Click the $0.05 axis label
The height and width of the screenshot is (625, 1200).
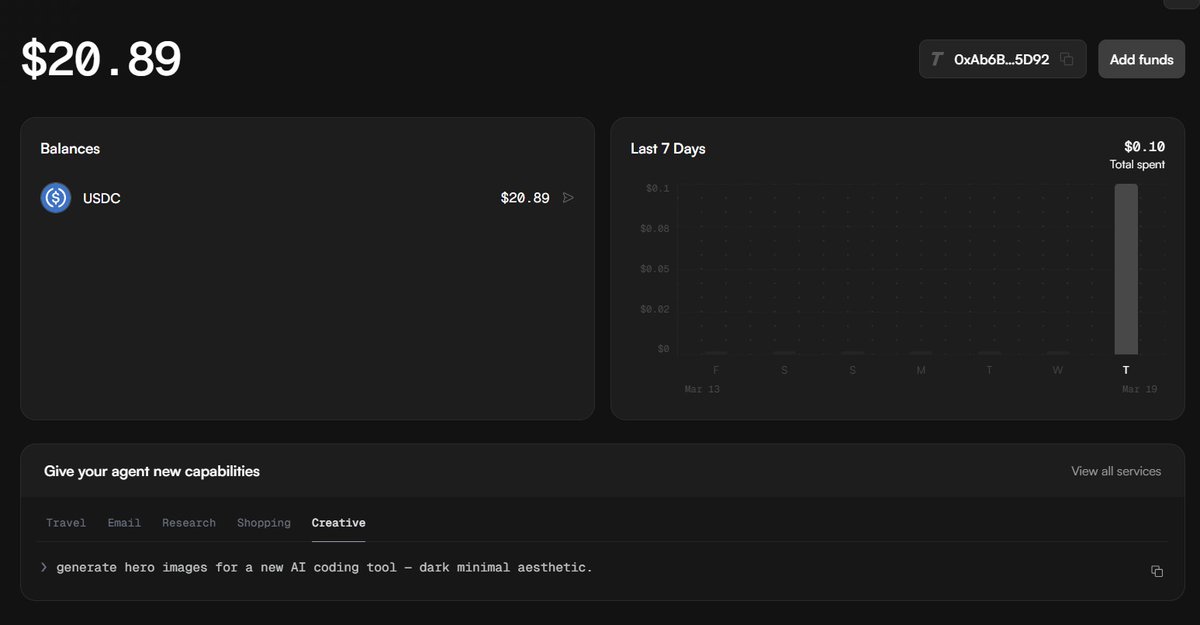[x=653, y=270]
